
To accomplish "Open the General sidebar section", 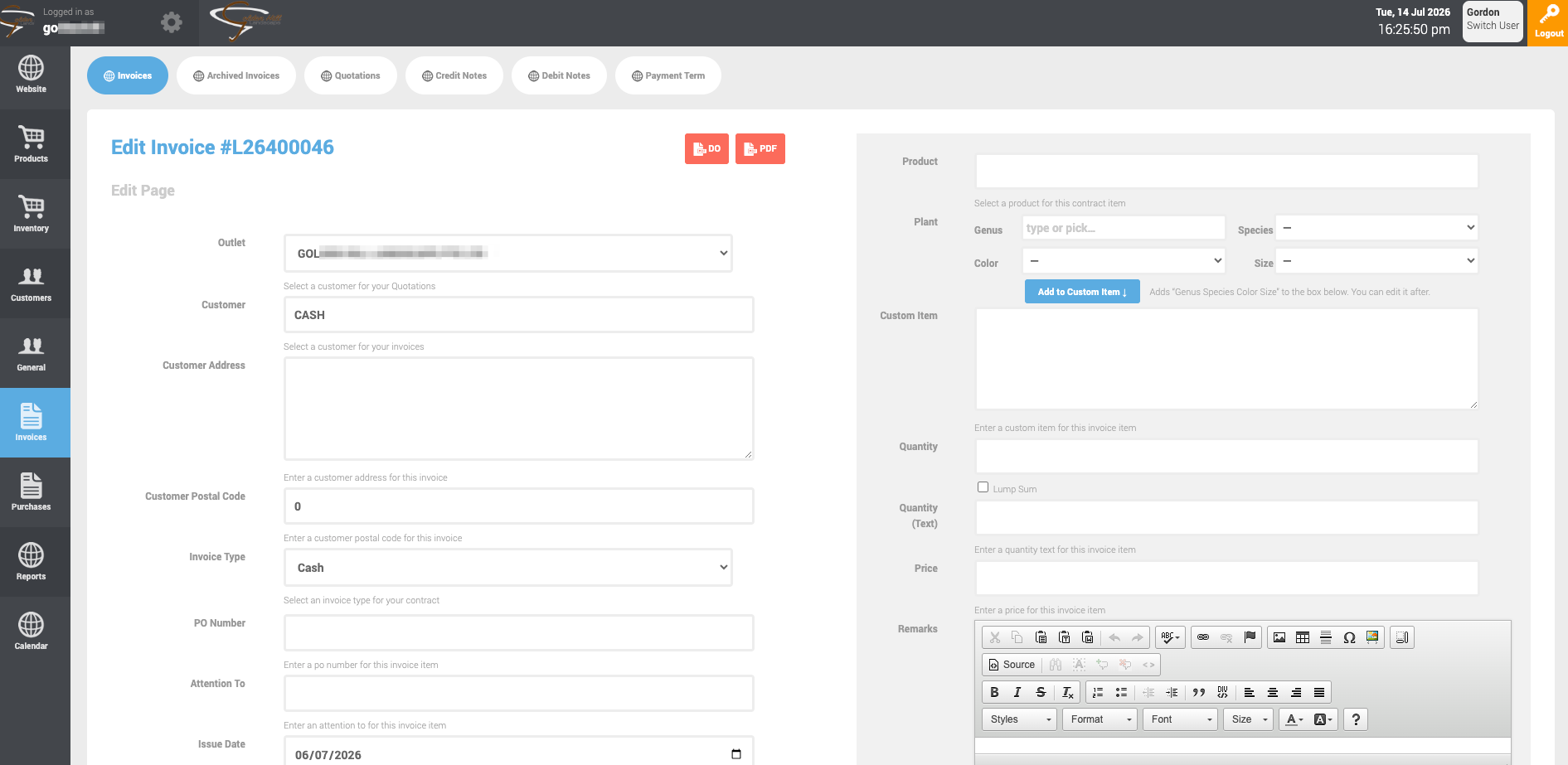I will [x=32, y=353].
